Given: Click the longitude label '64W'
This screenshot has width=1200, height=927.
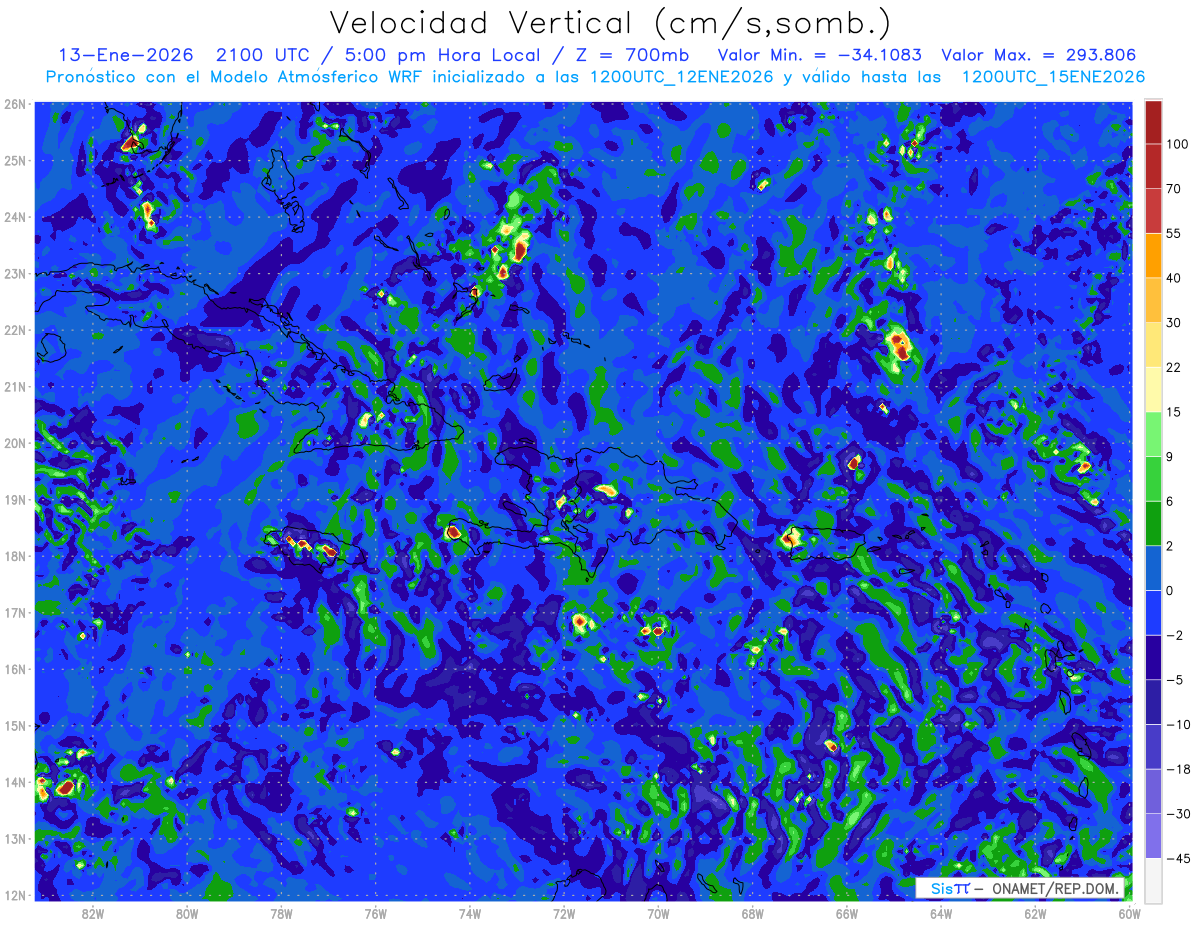Looking at the screenshot, I should pyautogui.click(x=941, y=913).
